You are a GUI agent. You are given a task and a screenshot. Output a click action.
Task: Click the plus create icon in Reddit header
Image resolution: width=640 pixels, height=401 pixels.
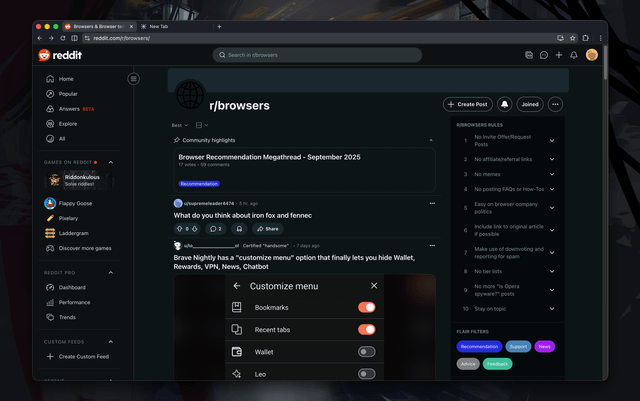[x=559, y=55]
